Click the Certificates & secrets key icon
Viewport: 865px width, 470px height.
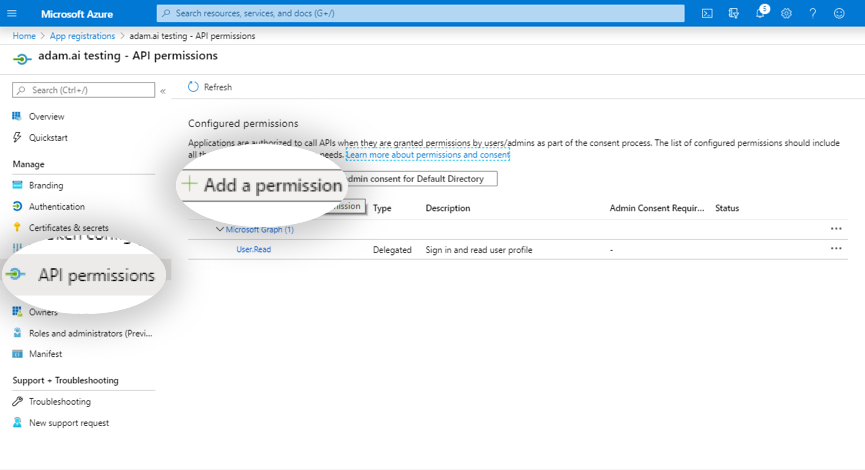pyautogui.click(x=17, y=227)
